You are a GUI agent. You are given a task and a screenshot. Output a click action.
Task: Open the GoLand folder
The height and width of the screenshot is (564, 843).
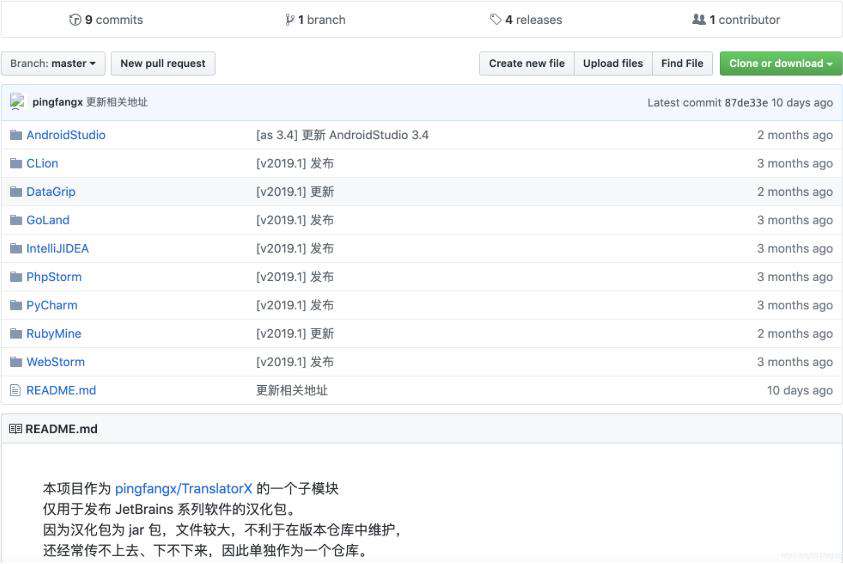pos(48,220)
